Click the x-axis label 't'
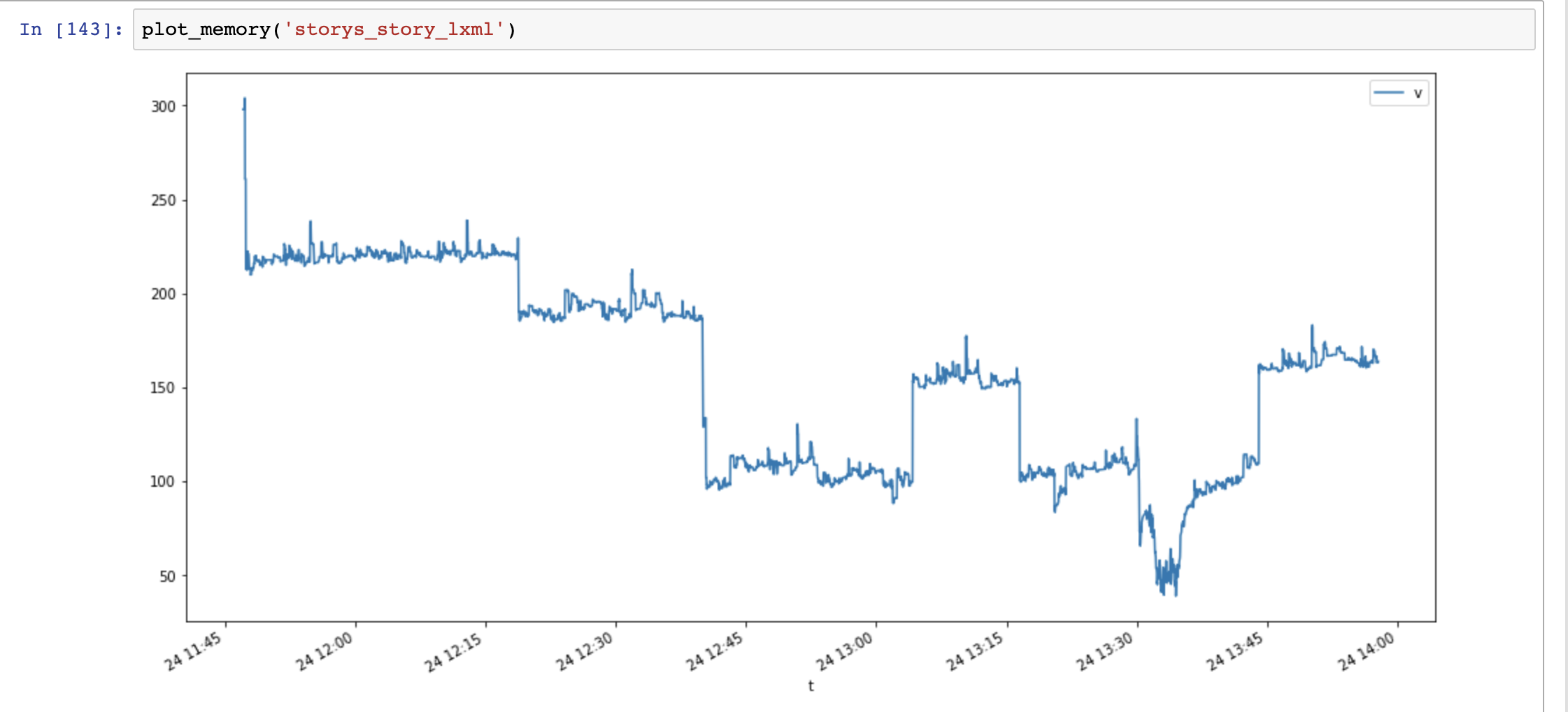 (810, 686)
